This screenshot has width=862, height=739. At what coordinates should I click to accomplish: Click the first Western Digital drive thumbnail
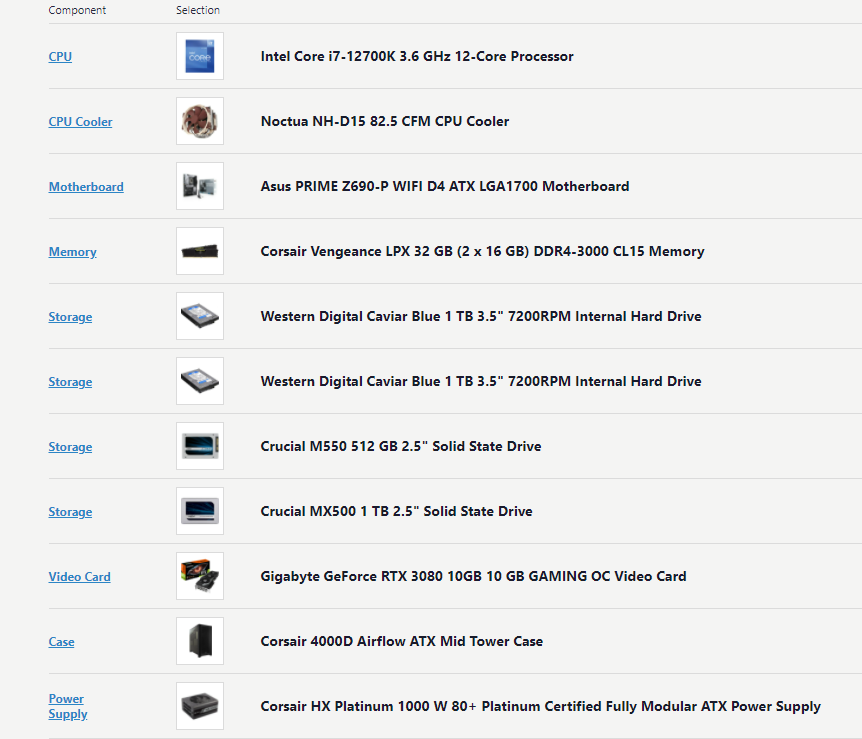(199, 316)
